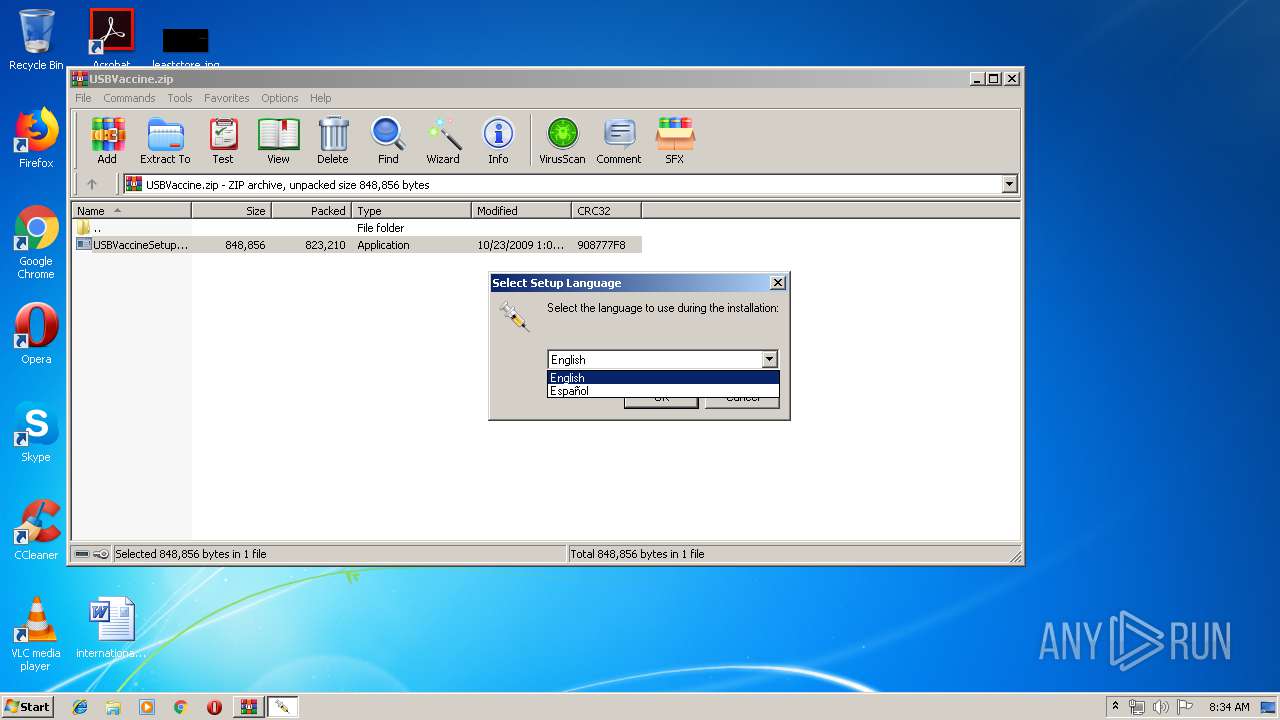Open the Find tool
The width and height of the screenshot is (1280, 720).
388,140
